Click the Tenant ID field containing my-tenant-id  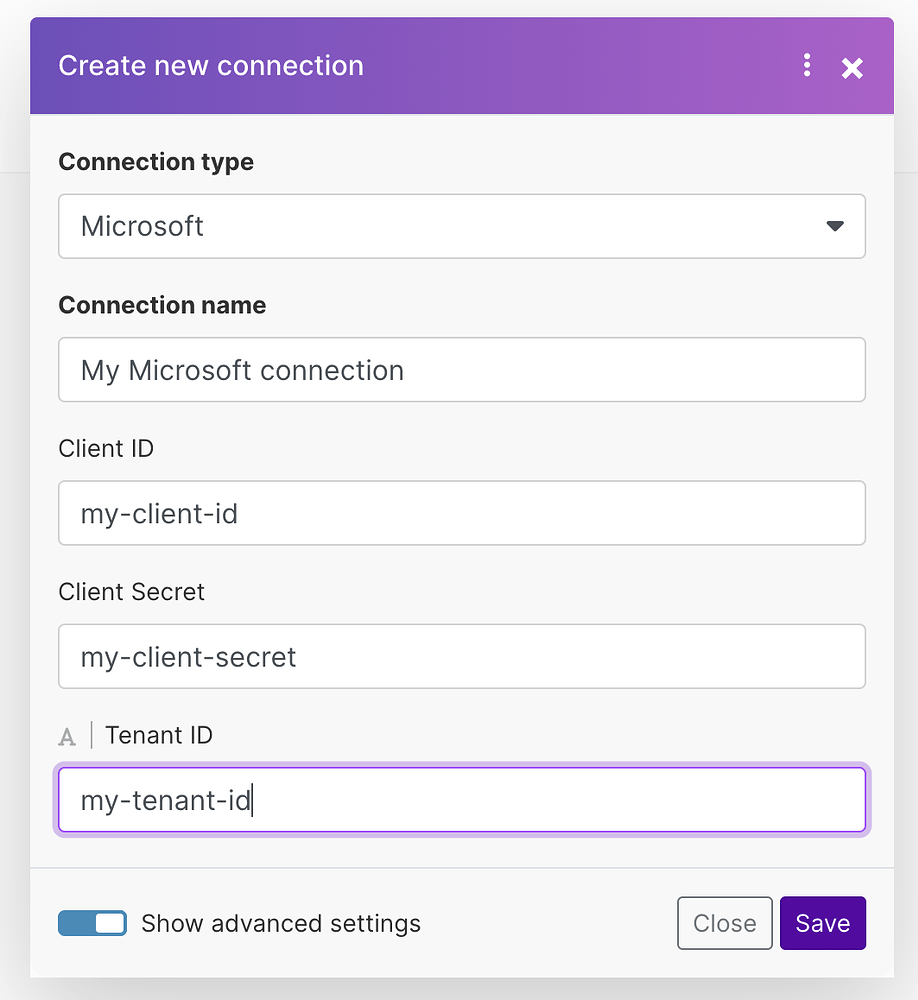click(462, 800)
